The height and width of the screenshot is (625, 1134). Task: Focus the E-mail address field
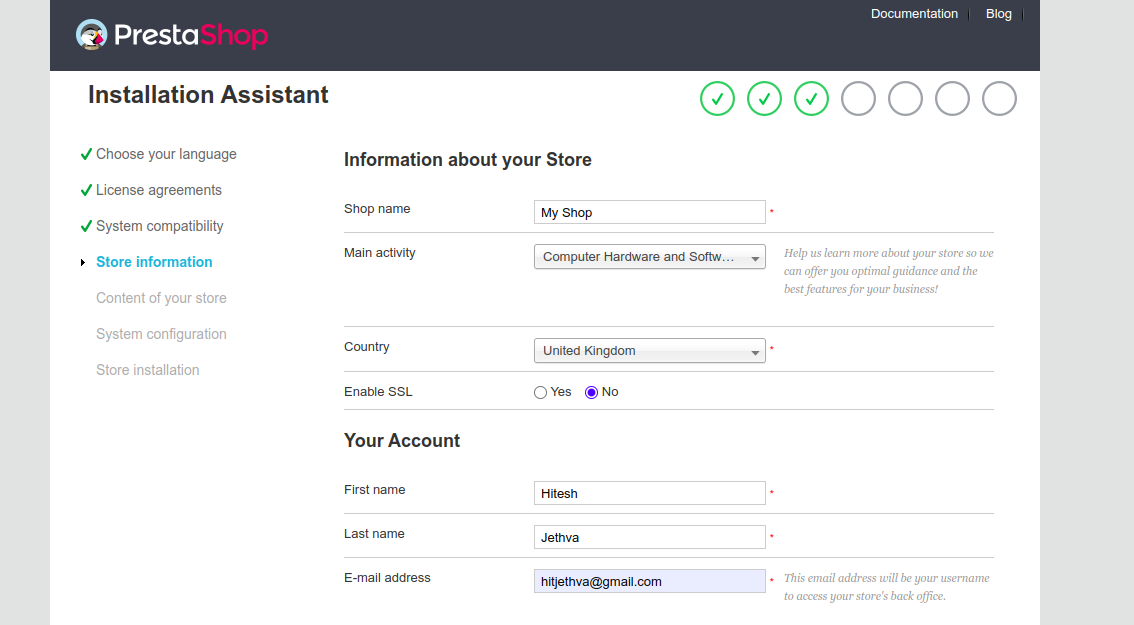pyautogui.click(x=649, y=581)
